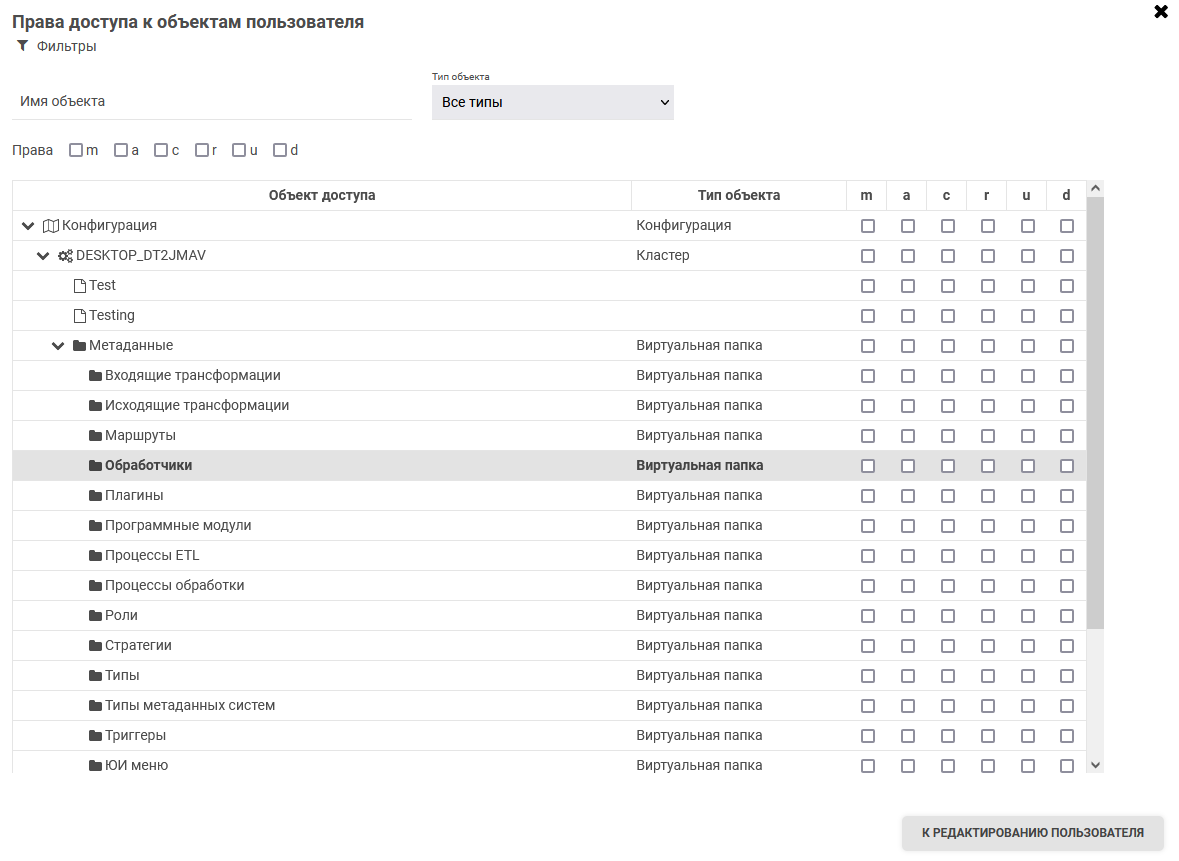Click the filter funnel icon

pyautogui.click(x=22, y=46)
